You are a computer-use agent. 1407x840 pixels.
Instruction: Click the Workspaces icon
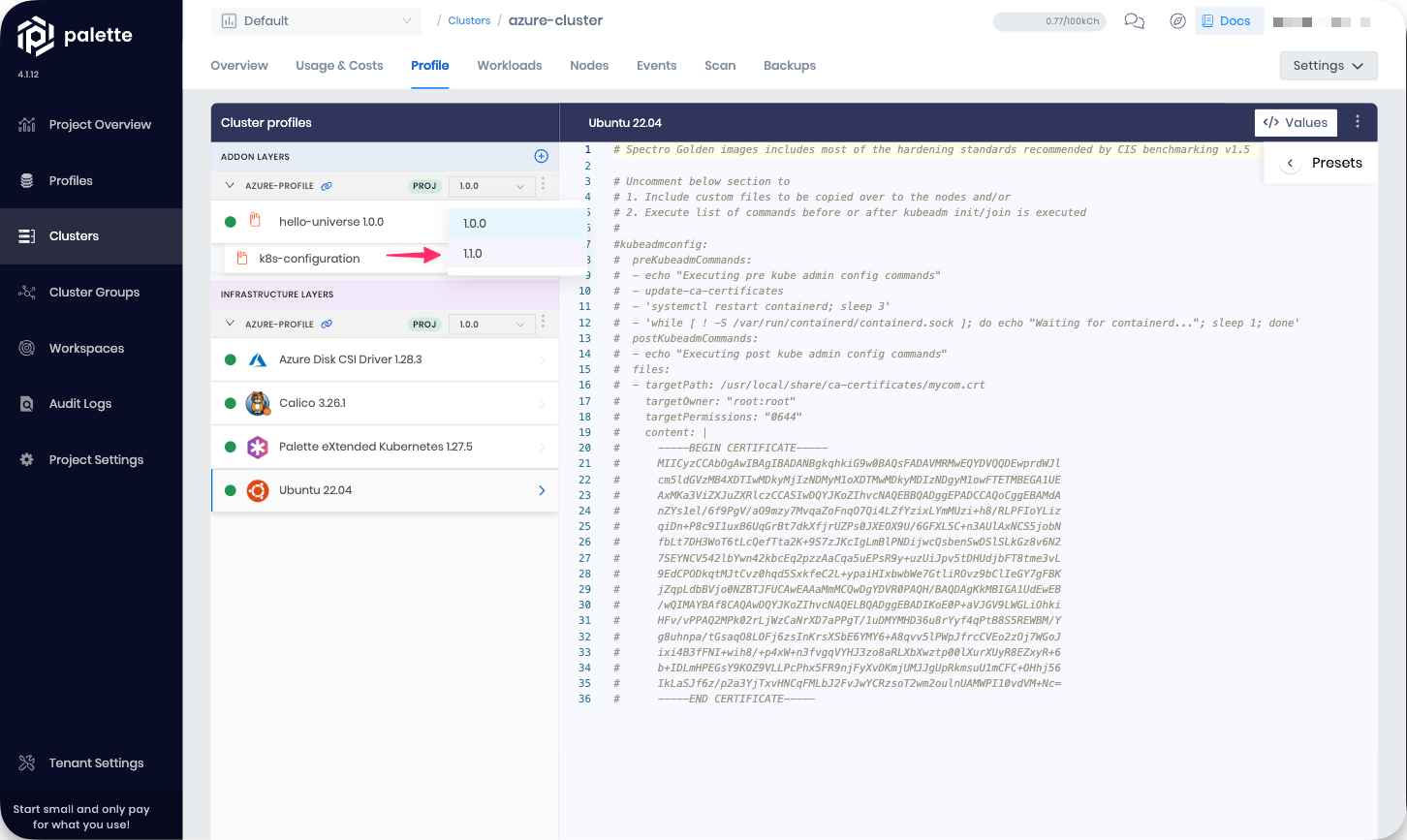27,349
